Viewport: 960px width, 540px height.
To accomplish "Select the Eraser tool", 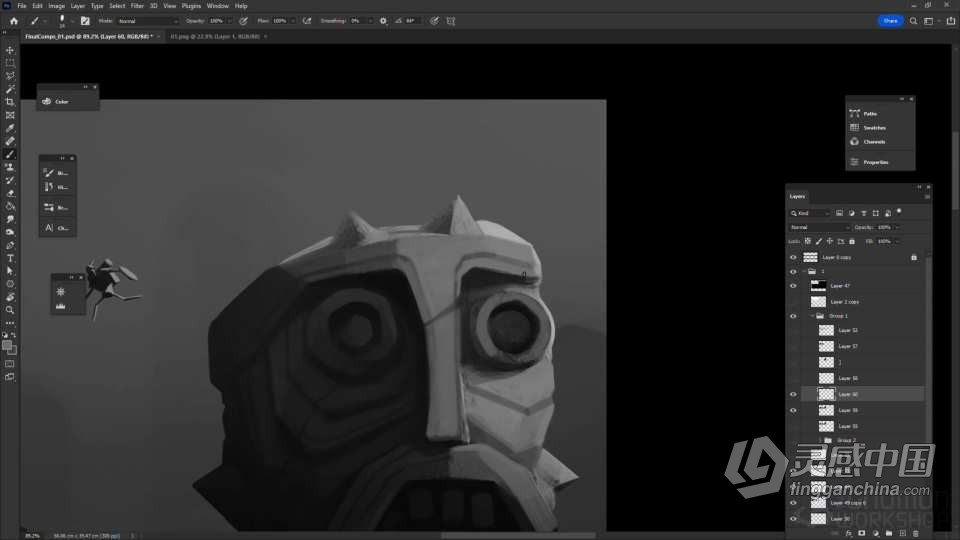I will [x=10, y=193].
